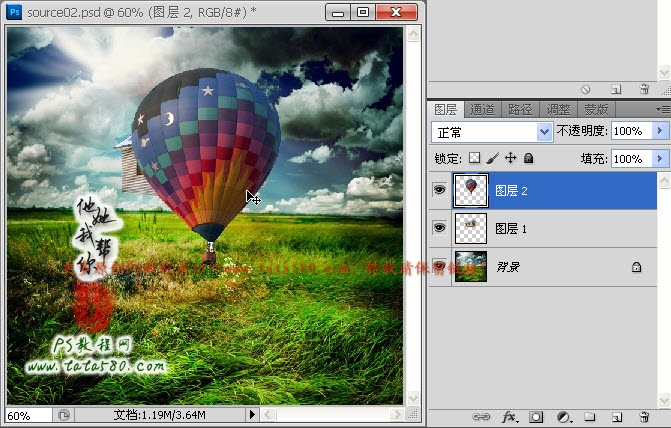Switch to the 通道 channels tab
671x428 pixels.
[x=482, y=109]
